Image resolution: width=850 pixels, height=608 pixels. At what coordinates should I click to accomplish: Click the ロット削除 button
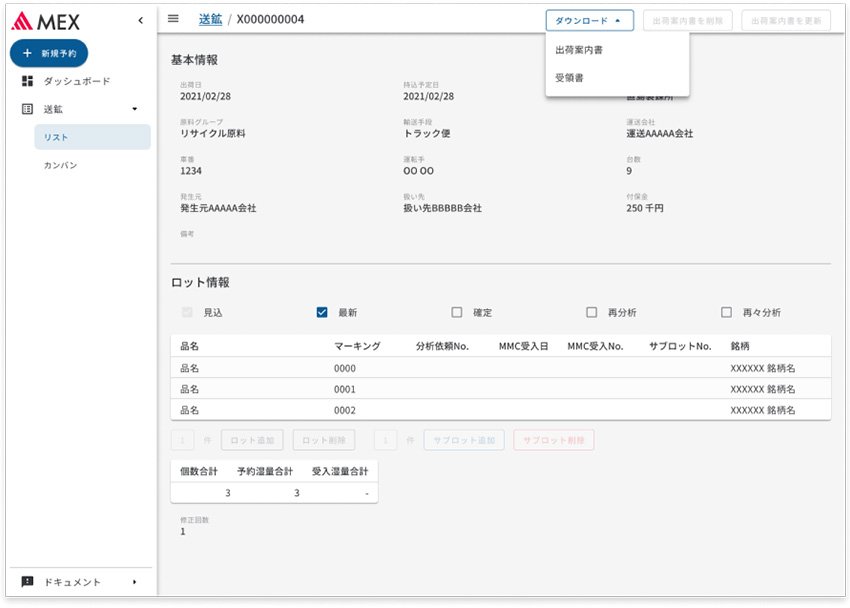click(x=324, y=440)
